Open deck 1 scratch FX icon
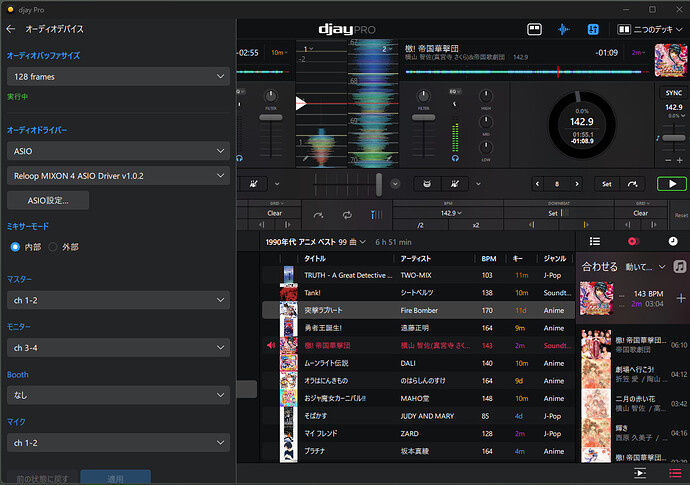This screenshot has width=690, height=485. [253, 184]
